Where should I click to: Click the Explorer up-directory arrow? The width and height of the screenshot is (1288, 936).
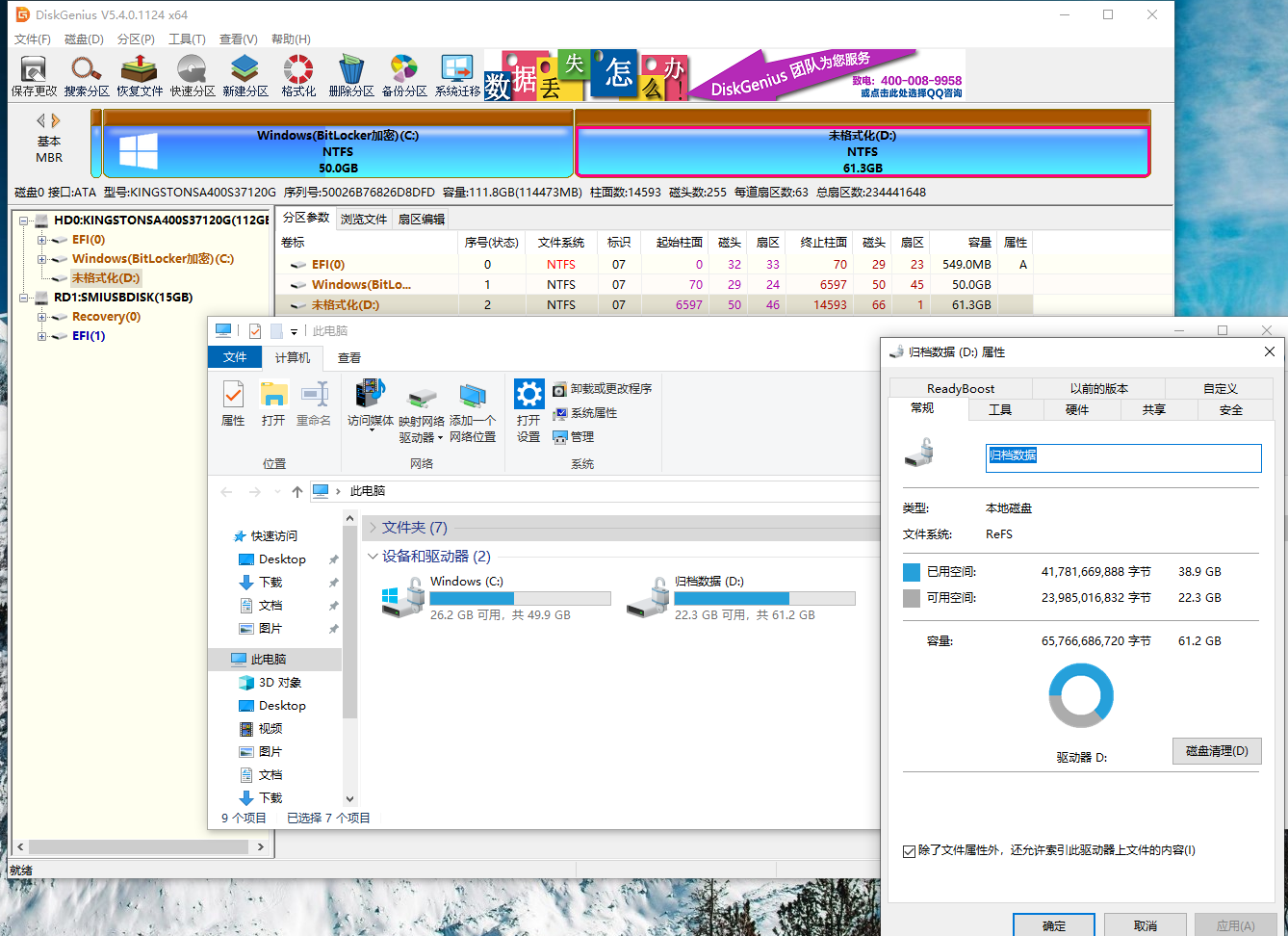tap(297, 491)
